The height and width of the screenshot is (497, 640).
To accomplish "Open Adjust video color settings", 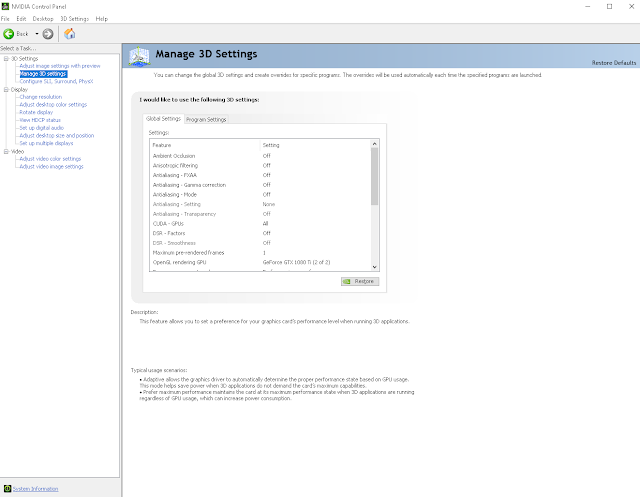I will tap(50, 159).
